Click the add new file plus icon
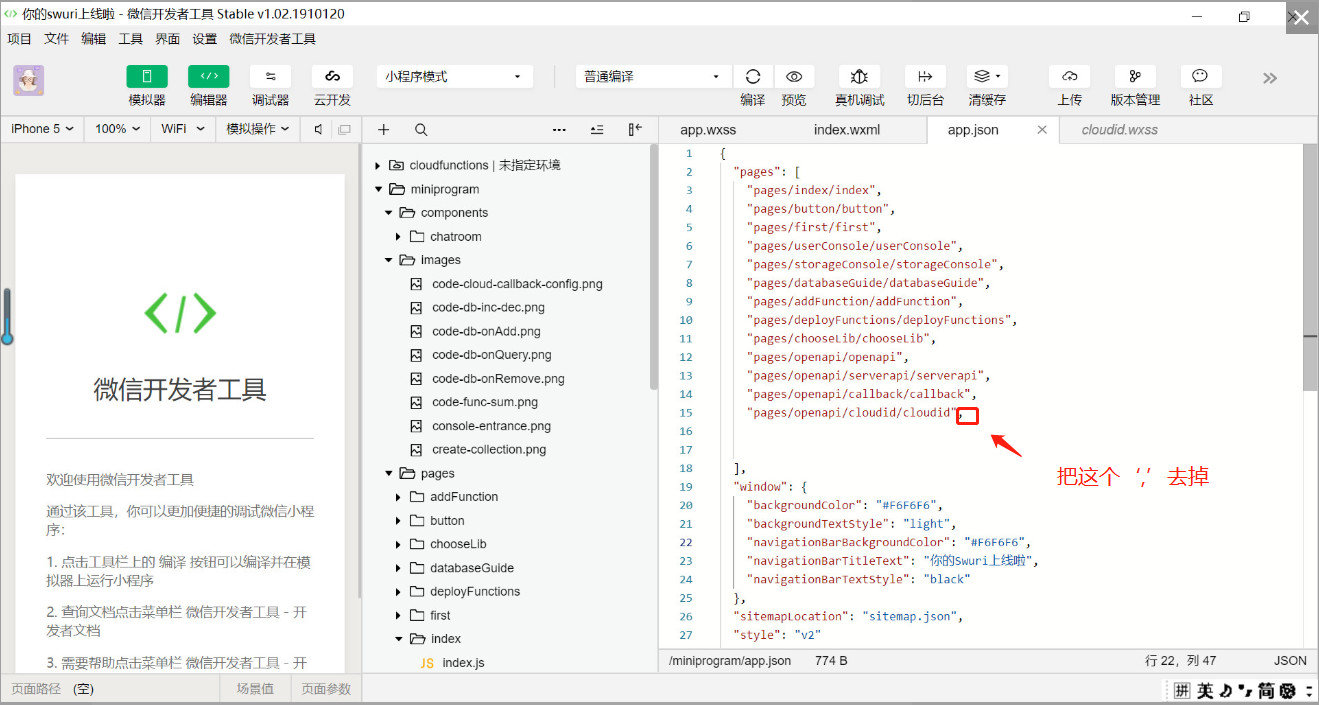The image size is (1319, 705). [x=384, y=129]
